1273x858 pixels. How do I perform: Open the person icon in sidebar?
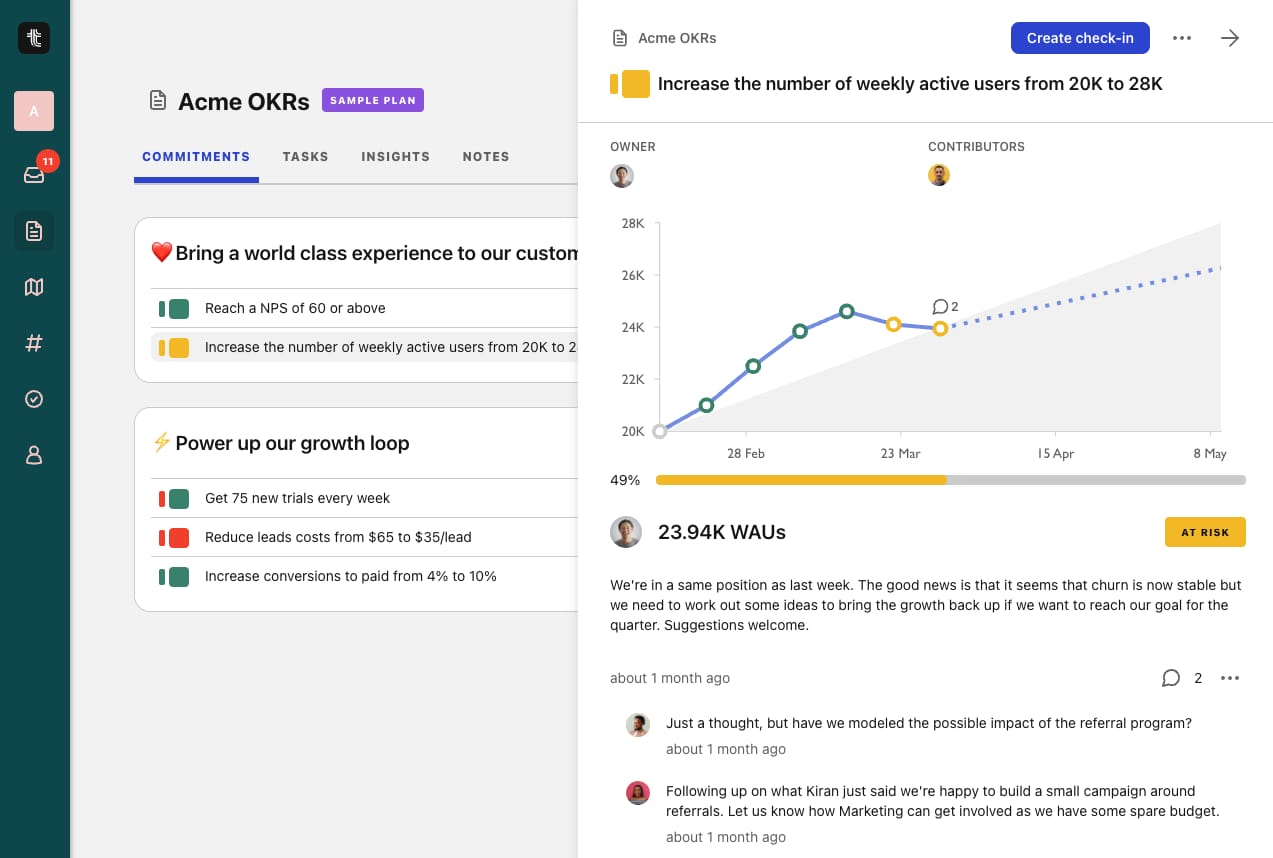point(34,455)
